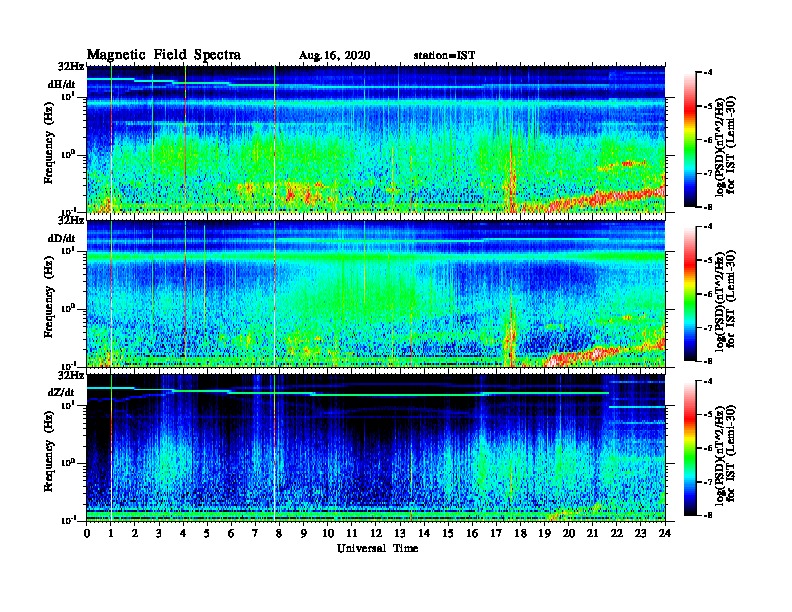792x612 pixels.
Task: Select the 'dZ/dt' panel label
Action: pos(61,392)
